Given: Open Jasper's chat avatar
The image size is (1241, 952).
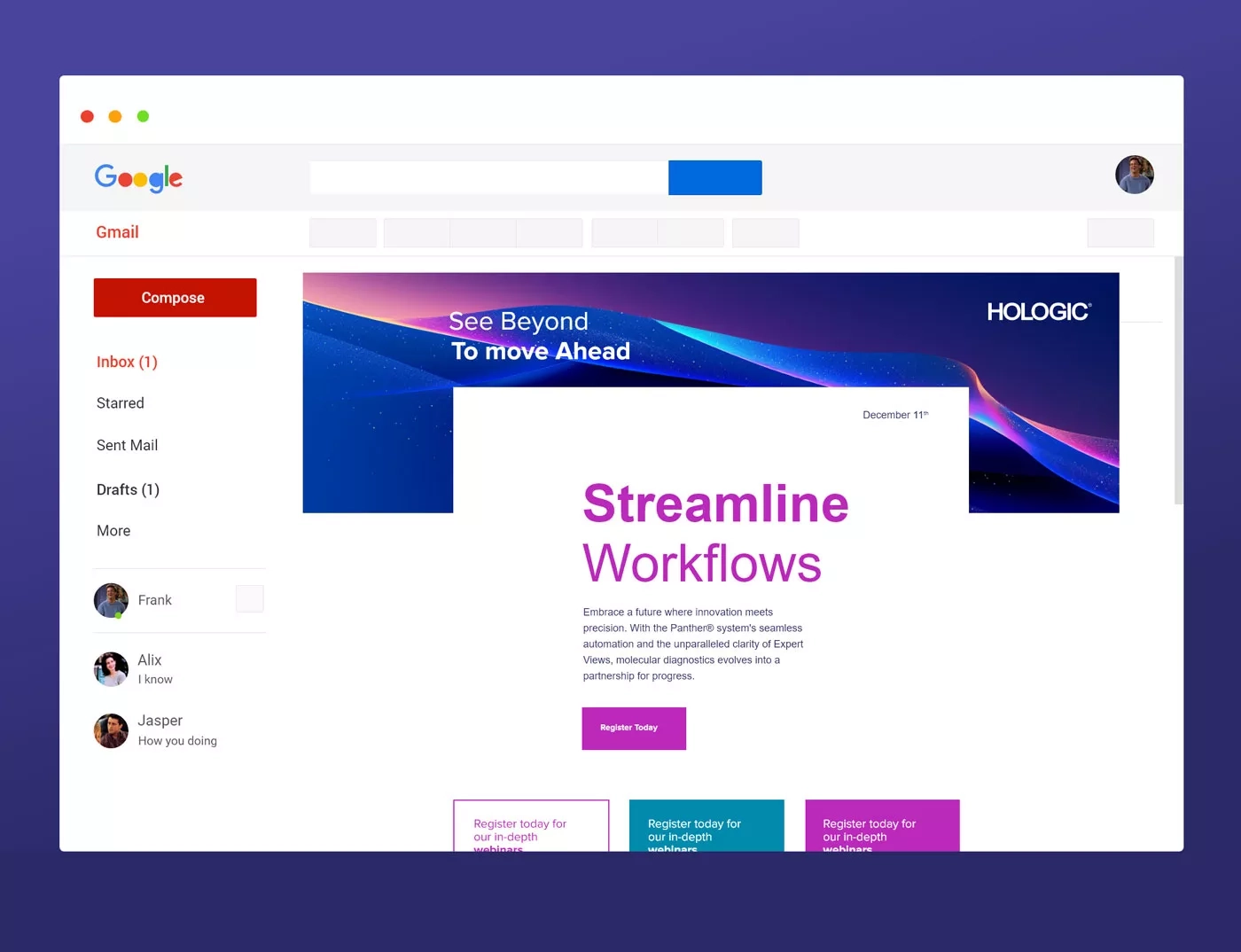Looking at the screenshot, I should click(111, 730).
